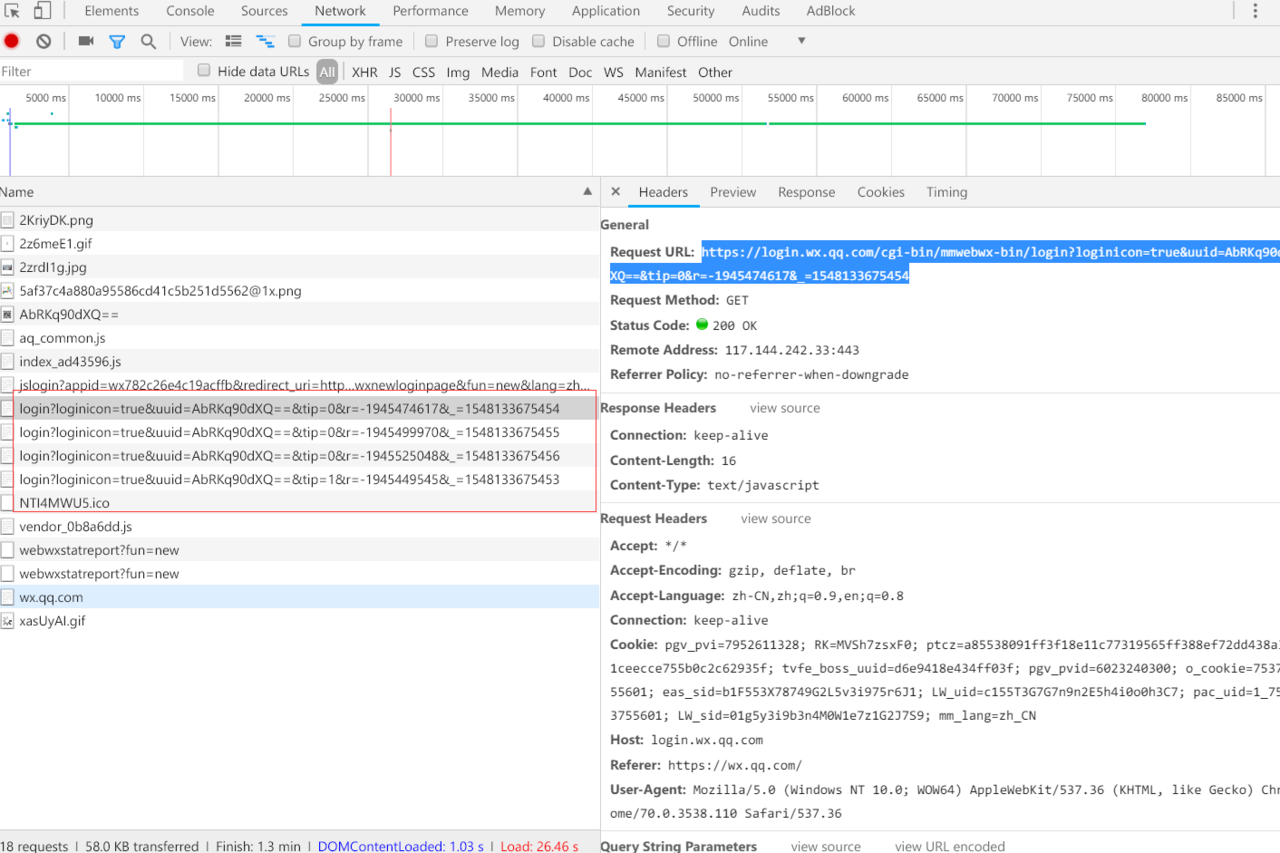Click the Name column sort arrow
Screen dimensions: 1280x853
[587, 192]
